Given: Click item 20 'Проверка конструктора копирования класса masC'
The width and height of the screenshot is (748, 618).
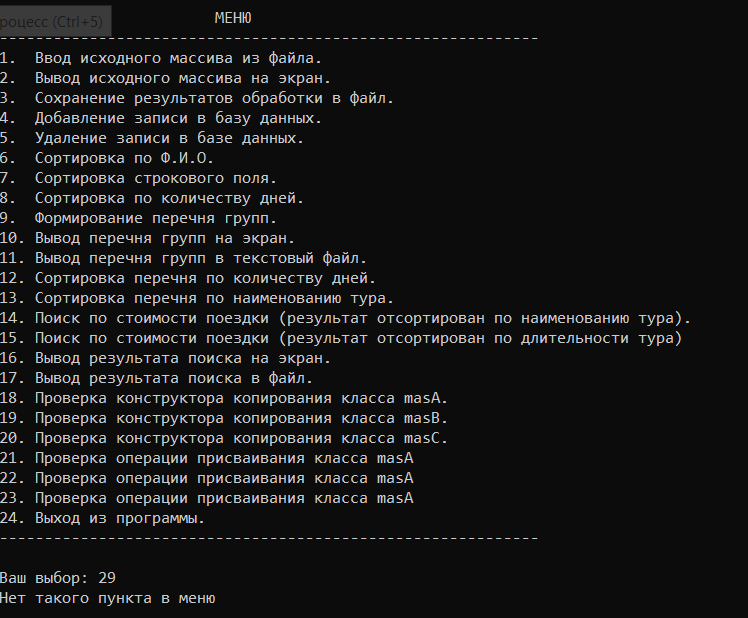Looking at the screenshot, I should (x=224, y=438).
